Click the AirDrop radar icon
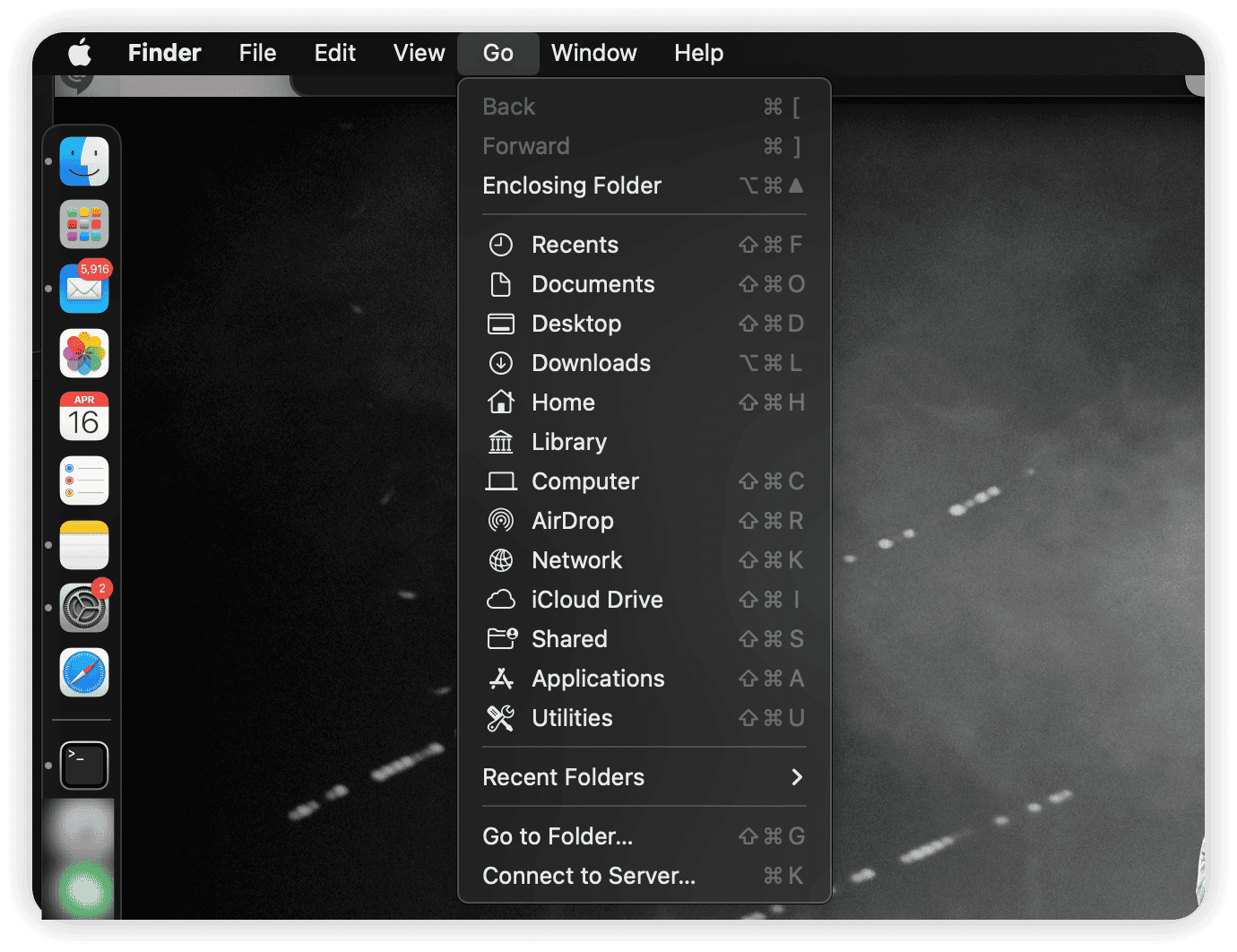 click(501, 521)
